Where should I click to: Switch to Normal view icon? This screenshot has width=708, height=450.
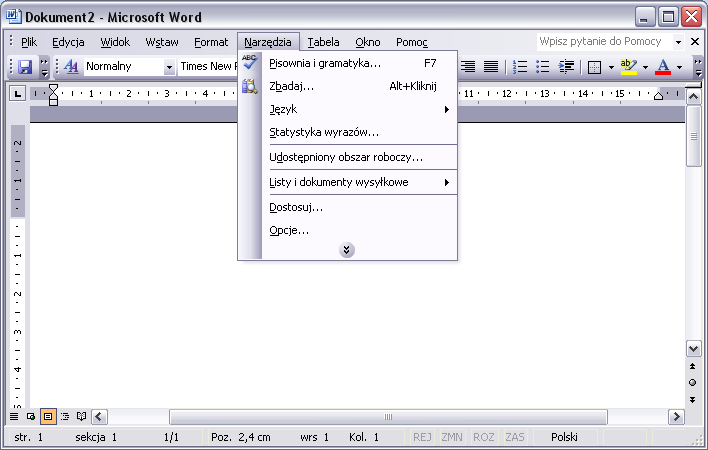[14, 416]
